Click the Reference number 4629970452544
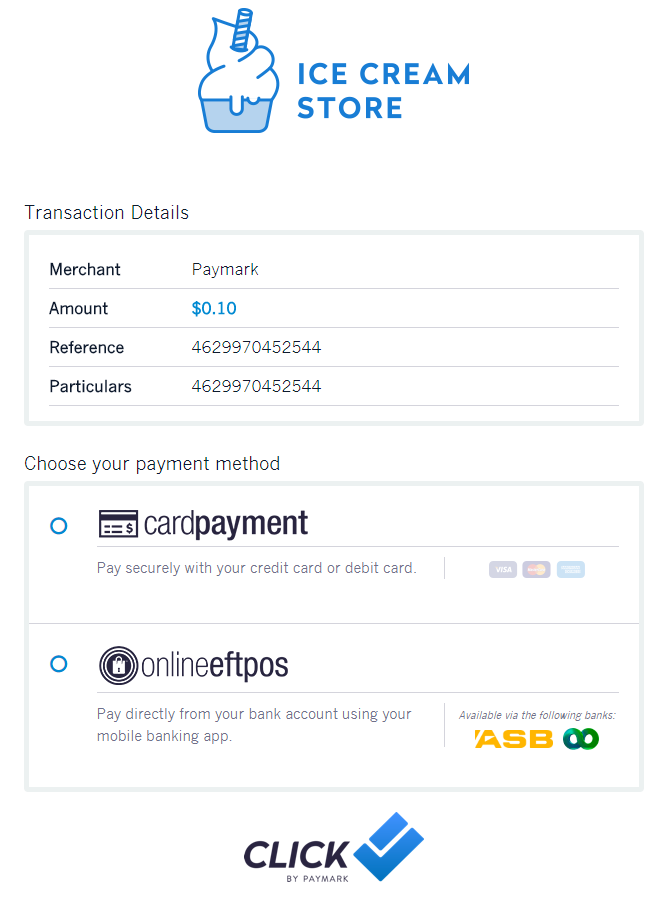Image resolution: width=669 pixels, height=905 pixels. tap(256, 347)
